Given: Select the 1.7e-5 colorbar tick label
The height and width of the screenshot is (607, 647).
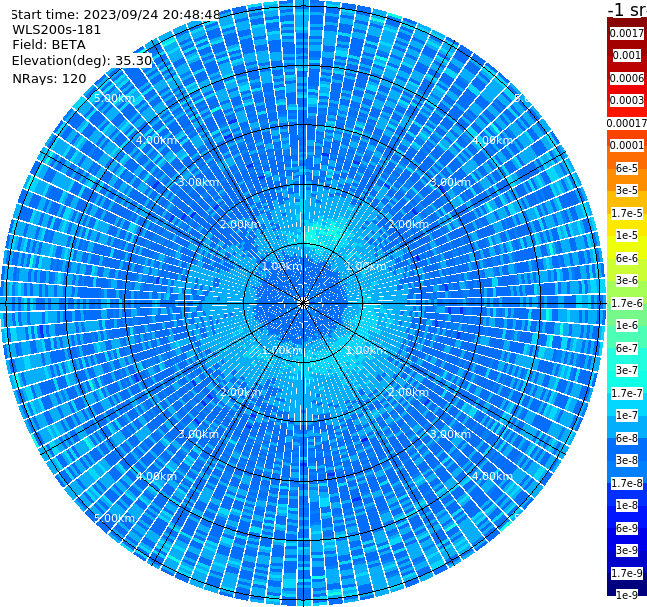Looking at the screenshot, I should (627, 213).
